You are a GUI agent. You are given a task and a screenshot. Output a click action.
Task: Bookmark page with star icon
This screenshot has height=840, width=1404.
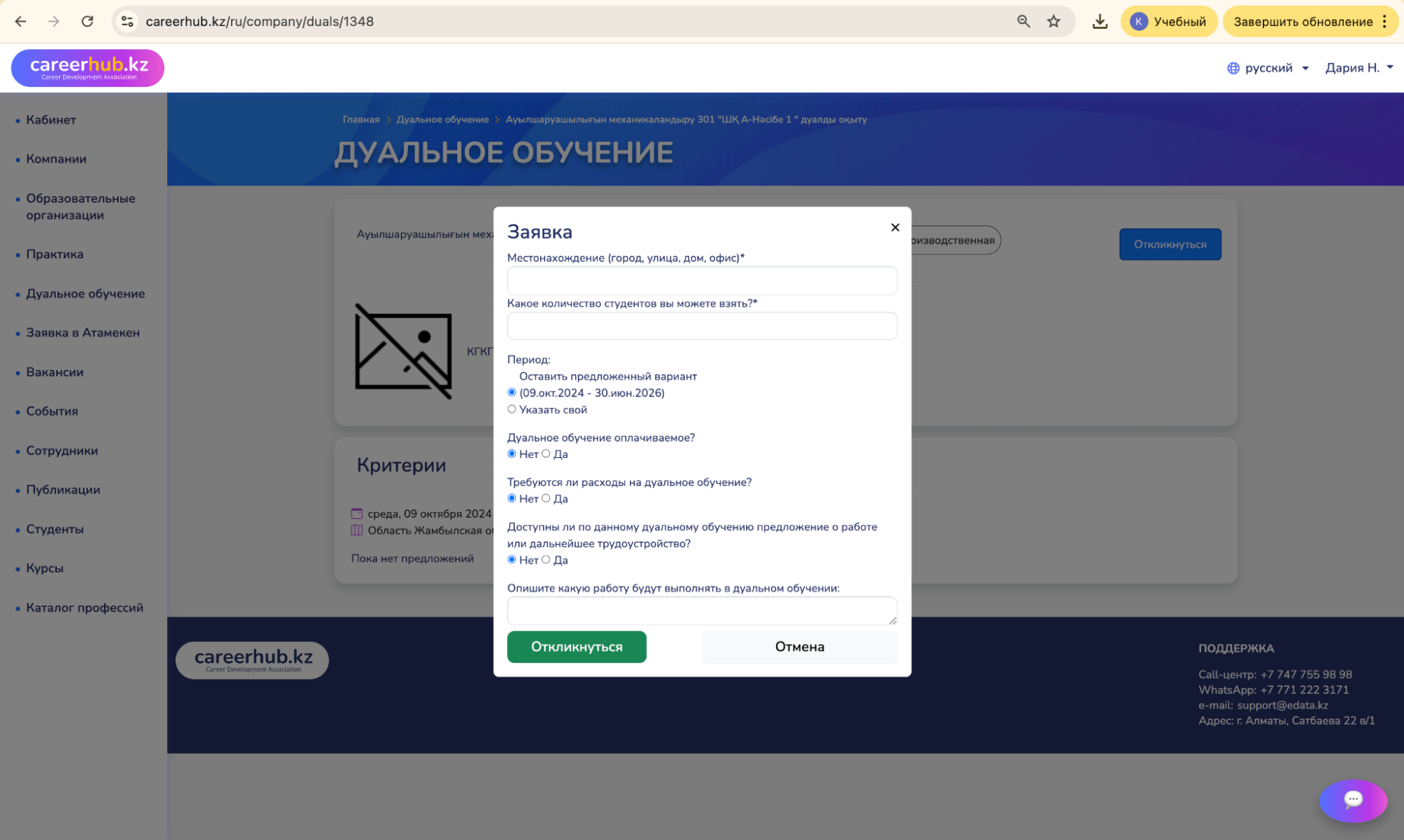tap(1054, 21)
